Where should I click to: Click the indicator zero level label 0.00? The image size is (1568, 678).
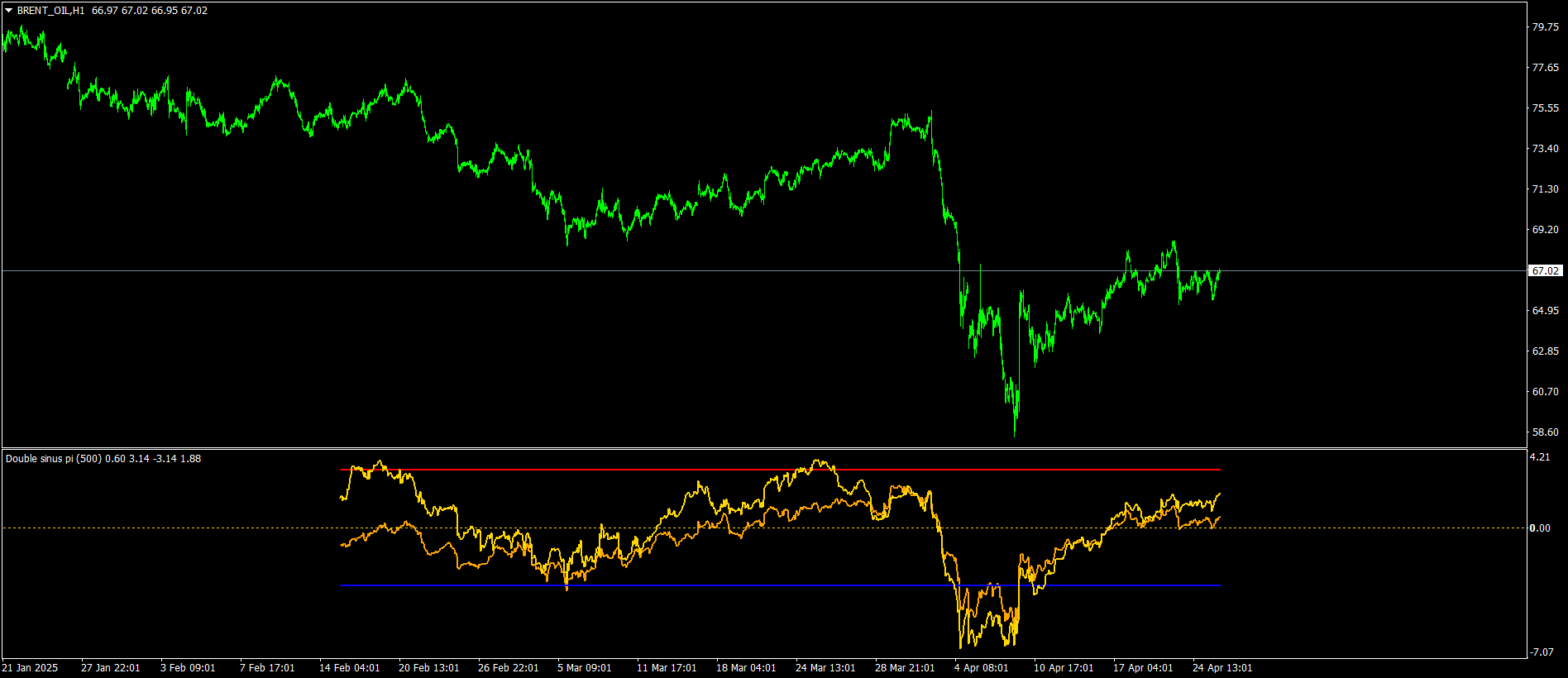tap(1540, 528)
